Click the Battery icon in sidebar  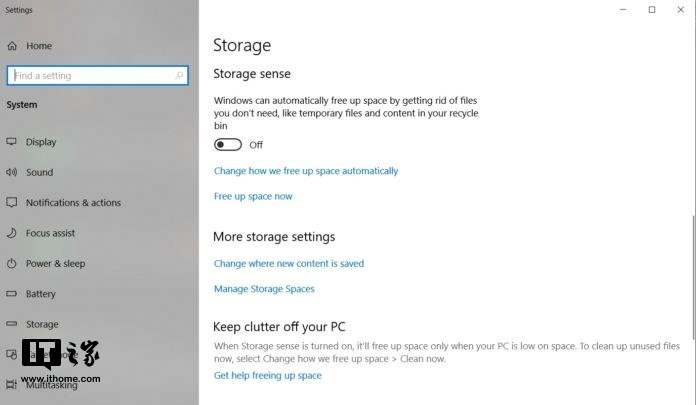coord(12,294)
